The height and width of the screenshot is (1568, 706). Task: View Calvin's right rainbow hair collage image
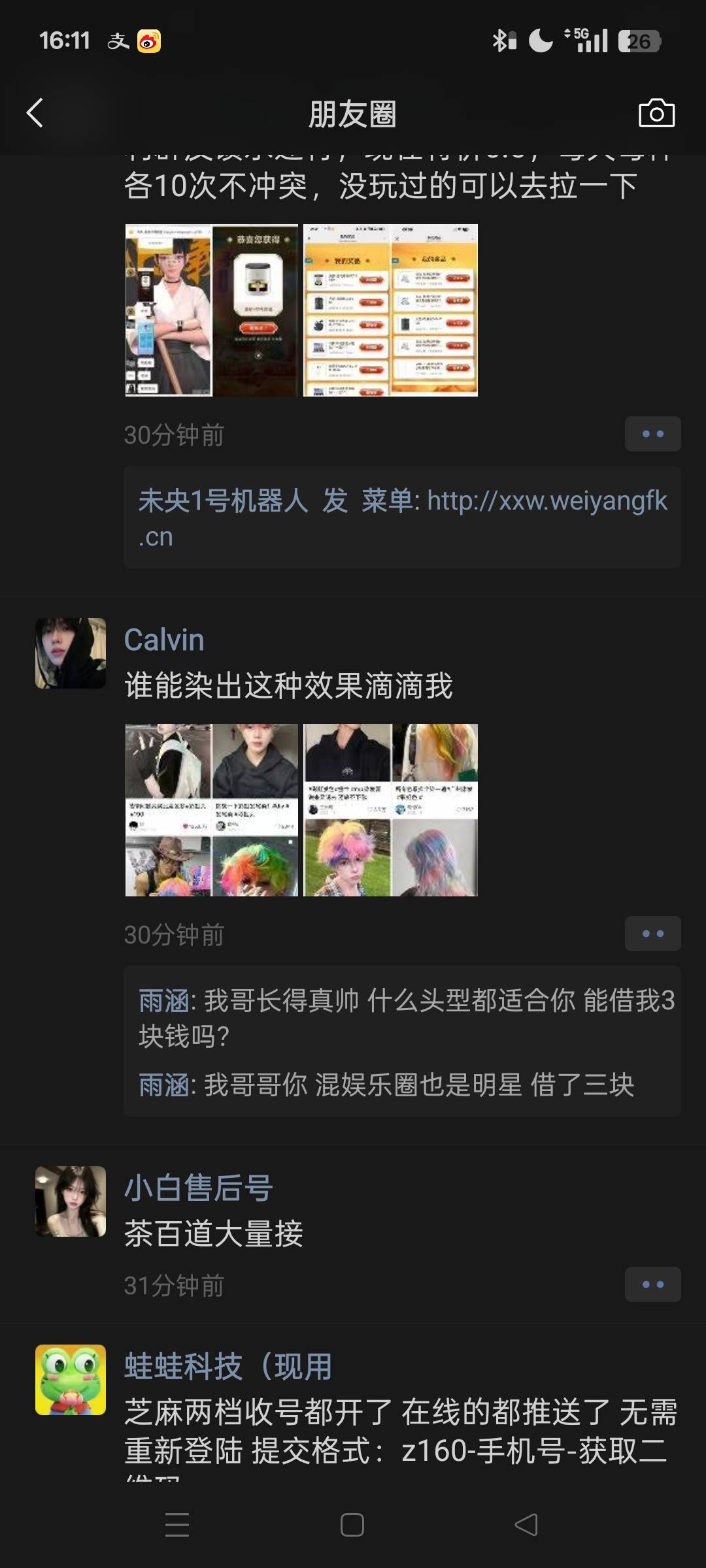(x=390, y=809)
